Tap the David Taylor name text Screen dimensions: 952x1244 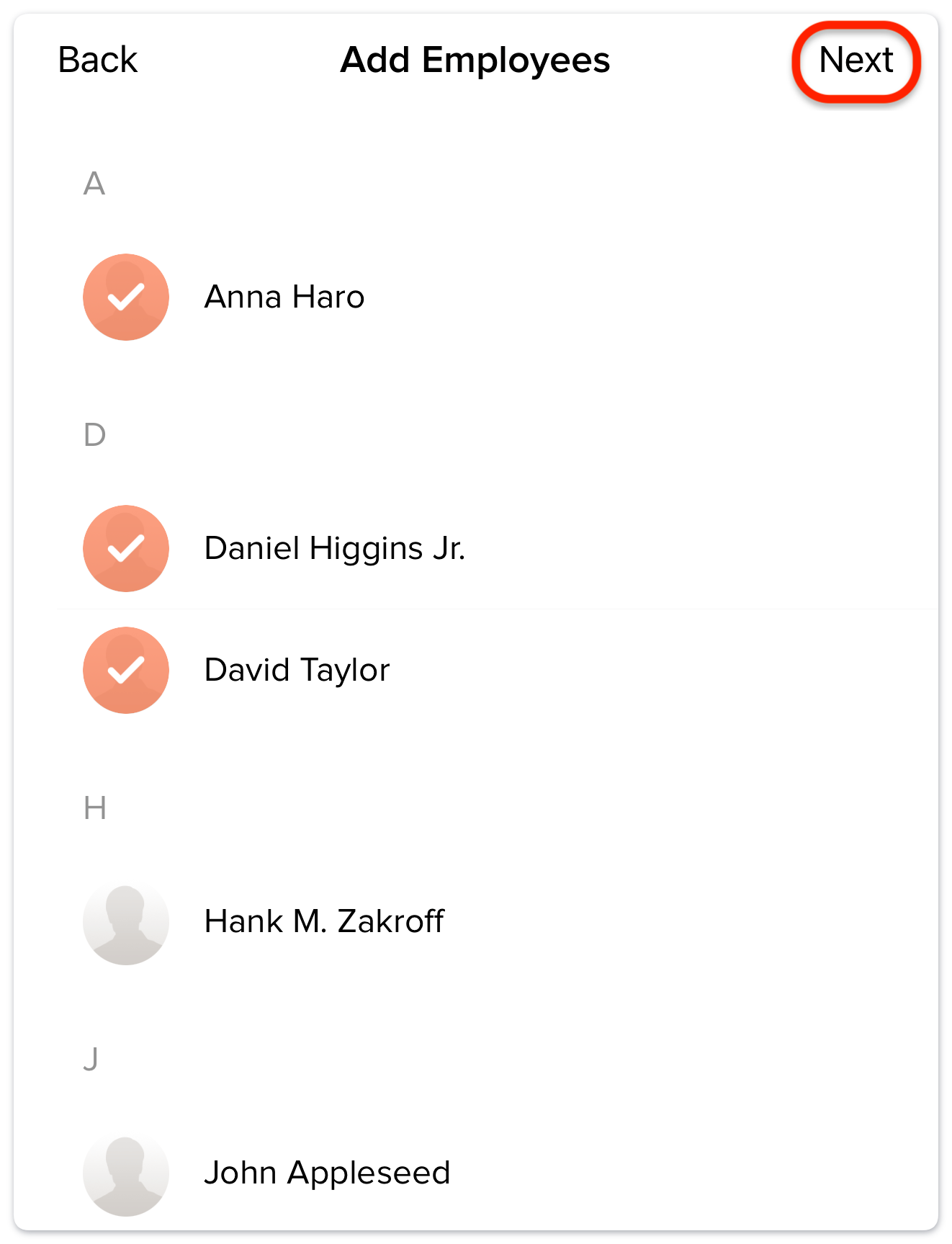point(297,670)
